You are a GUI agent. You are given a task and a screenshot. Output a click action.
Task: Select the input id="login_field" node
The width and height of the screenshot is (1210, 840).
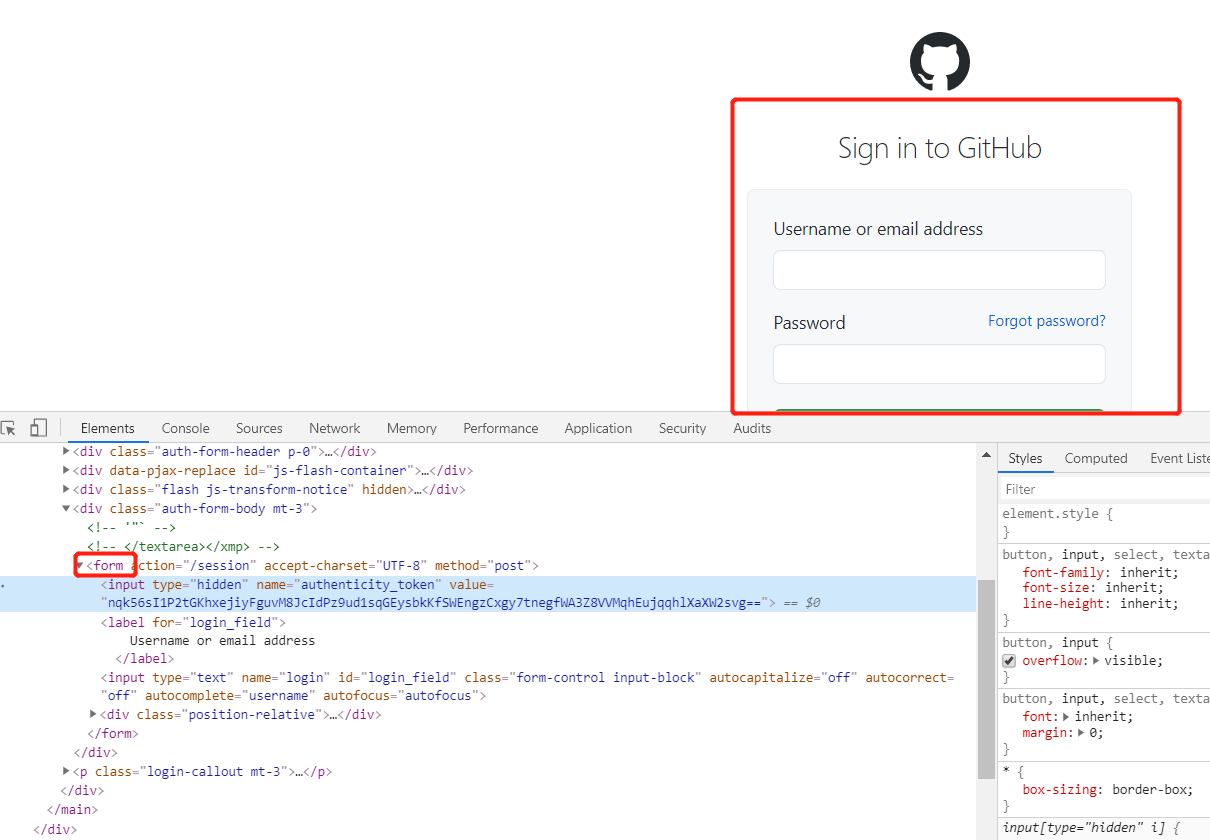528,686
